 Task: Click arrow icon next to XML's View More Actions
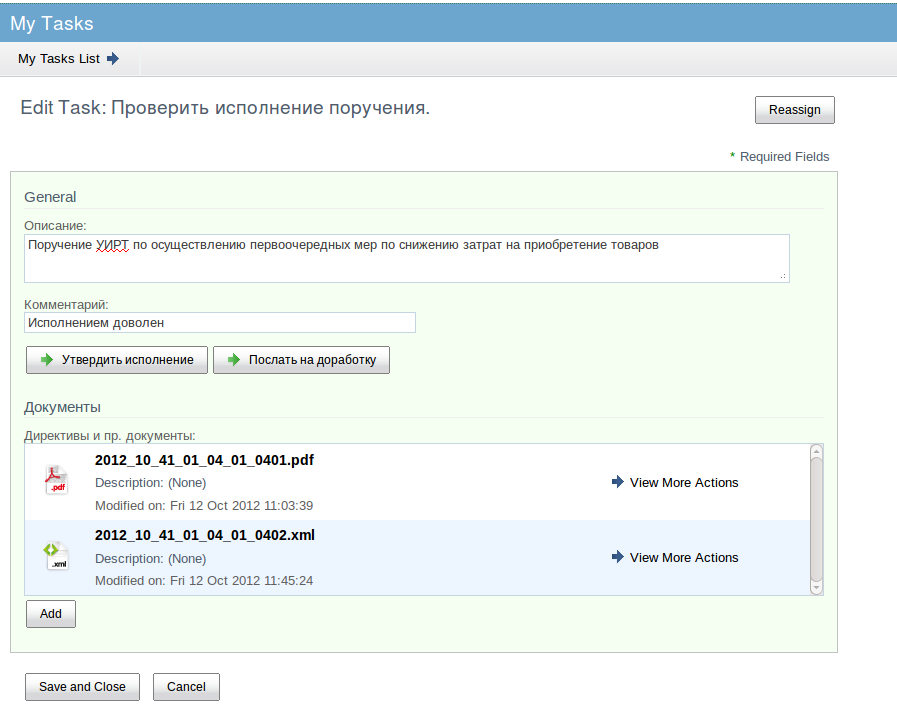coord(617,557)
